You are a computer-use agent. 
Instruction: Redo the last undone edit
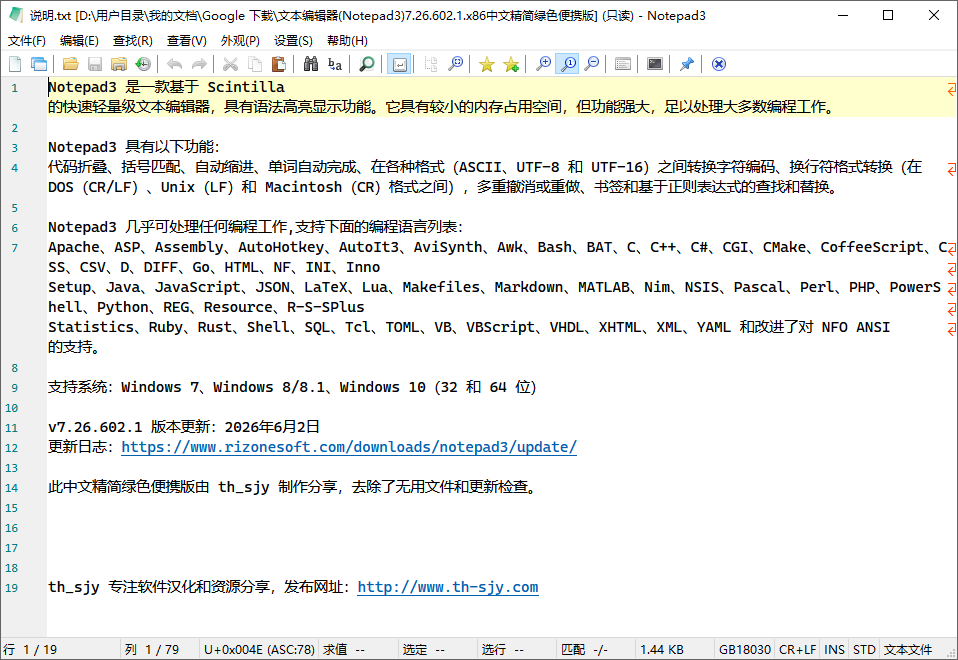coord(199,64)
